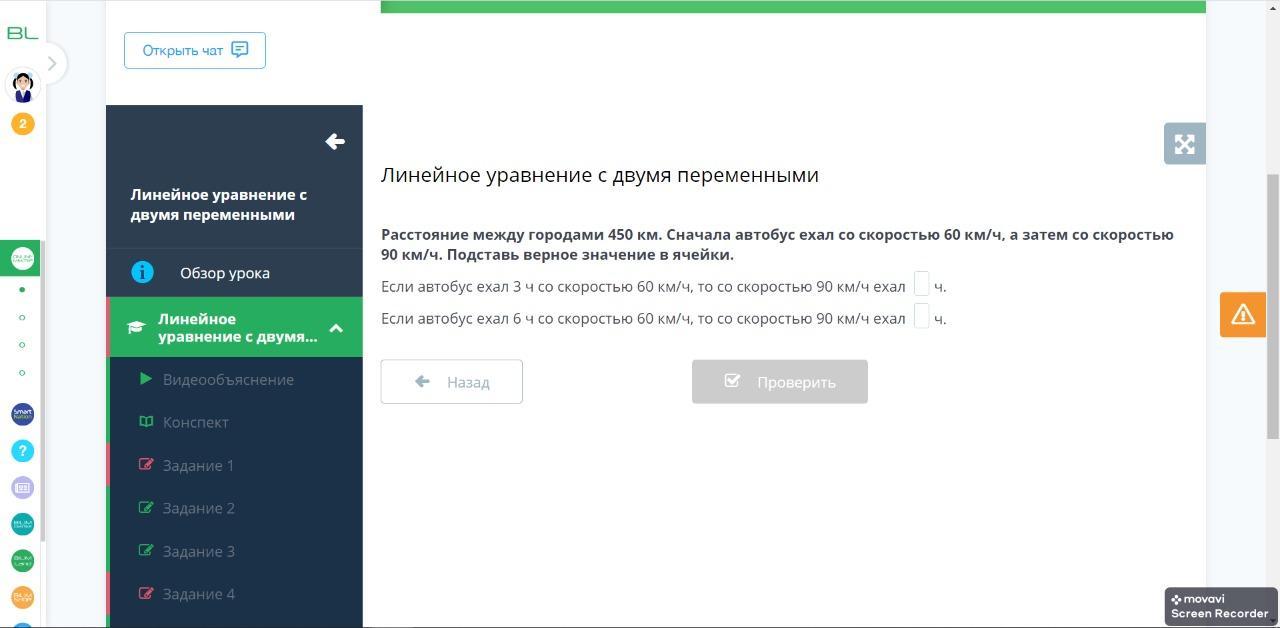
Task: Open Обзор урока lesson overview
Action: (x=224, y=273)
